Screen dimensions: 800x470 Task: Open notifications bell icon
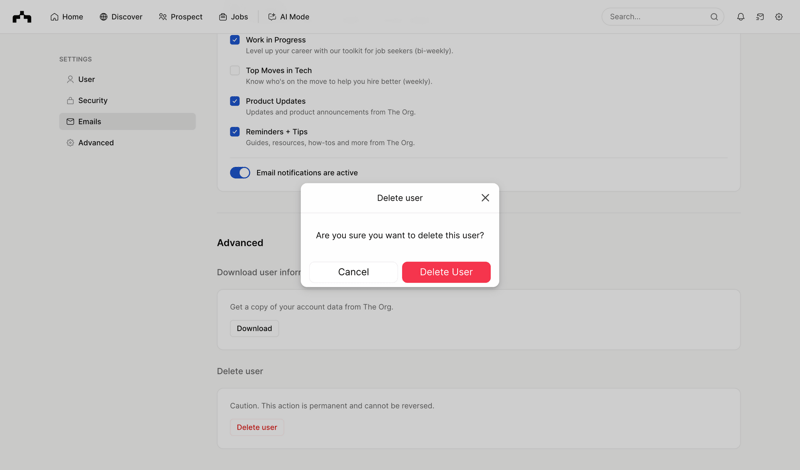pyautogui.click(x=740, y=17)
